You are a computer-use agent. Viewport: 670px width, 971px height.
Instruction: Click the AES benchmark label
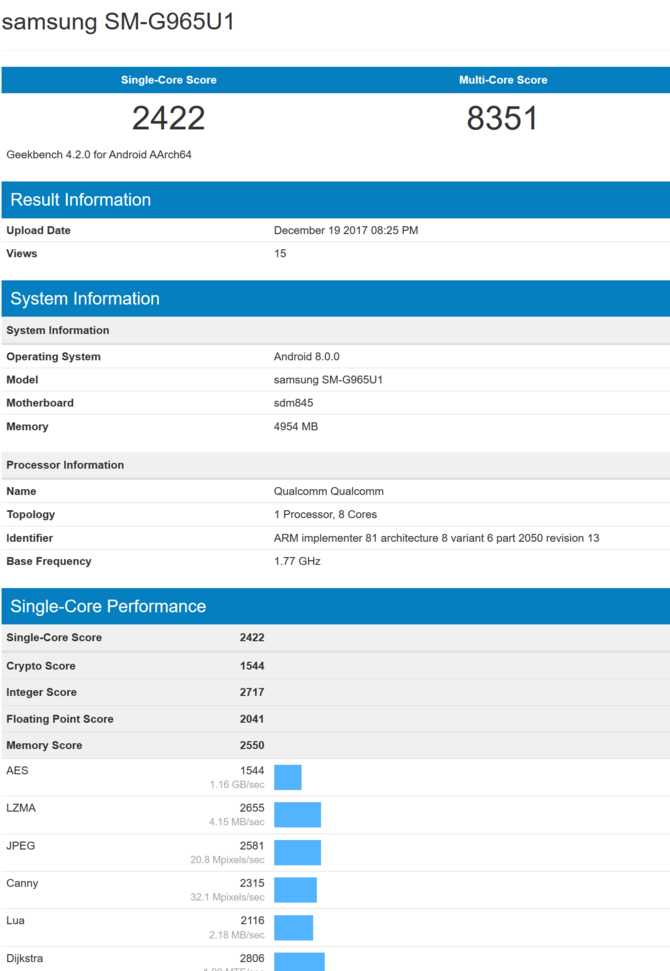point(17,770)
